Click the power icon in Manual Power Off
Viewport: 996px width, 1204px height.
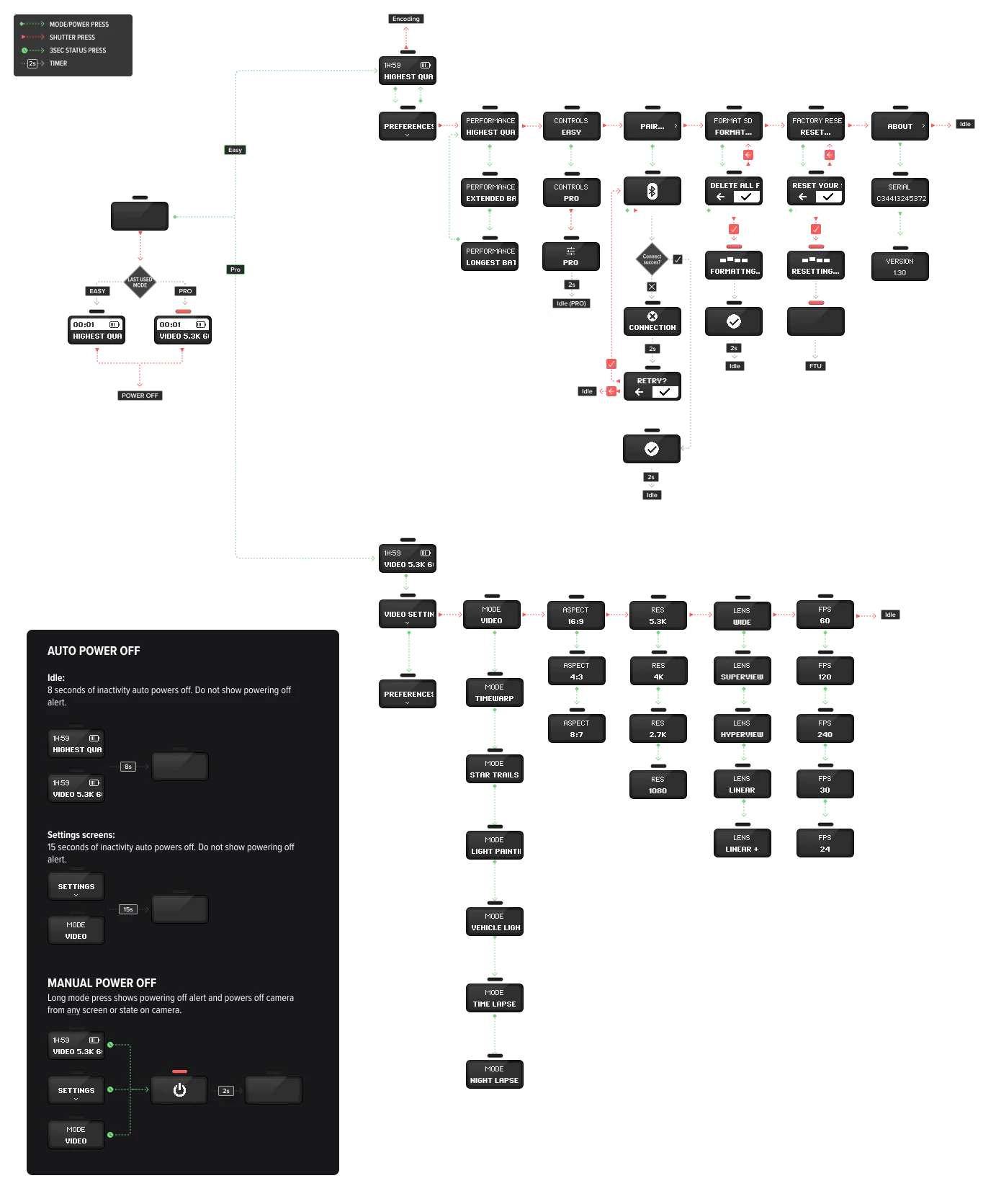click(x=179, y=1090)
